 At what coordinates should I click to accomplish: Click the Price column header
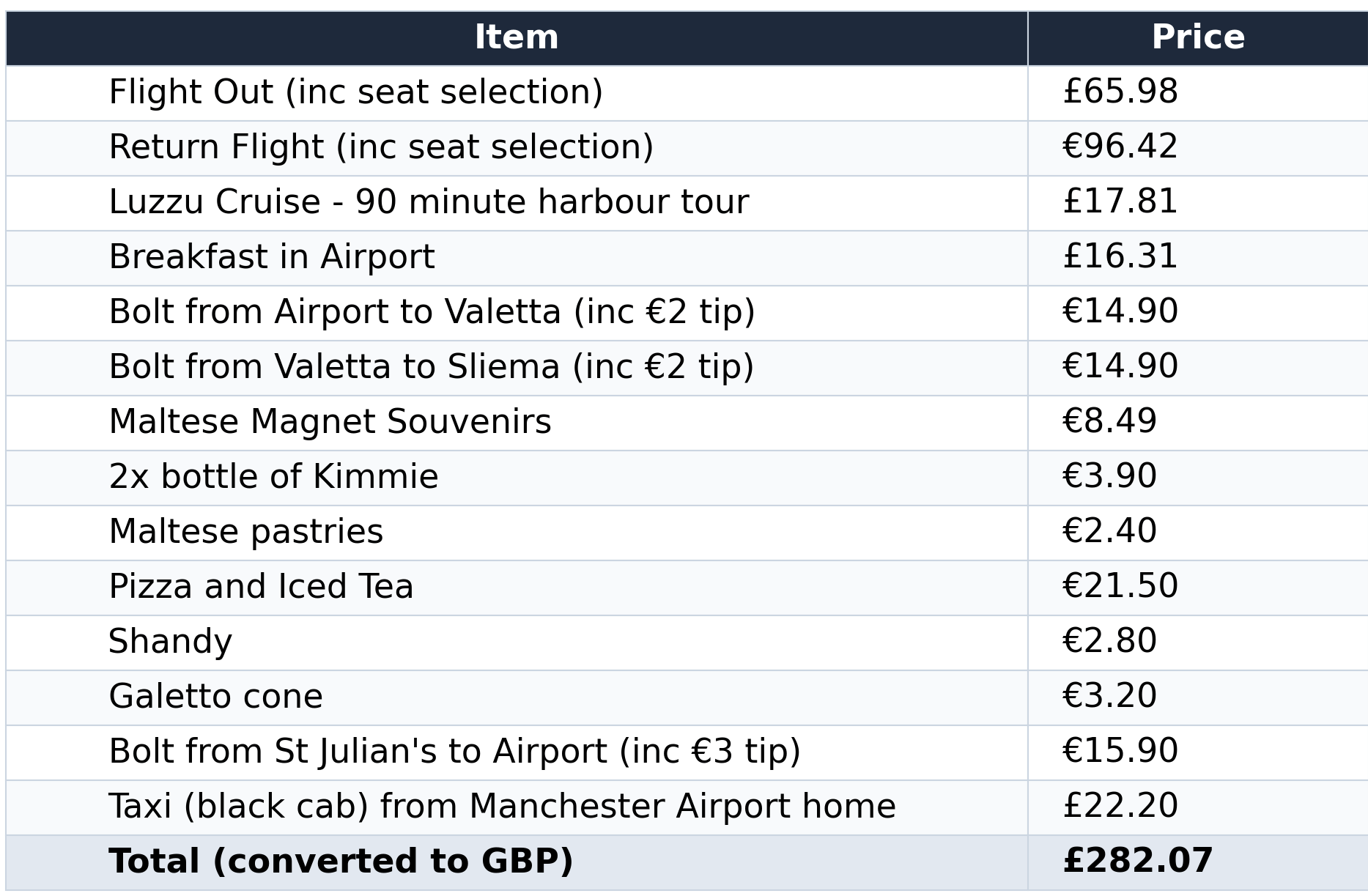[1197, 38]
